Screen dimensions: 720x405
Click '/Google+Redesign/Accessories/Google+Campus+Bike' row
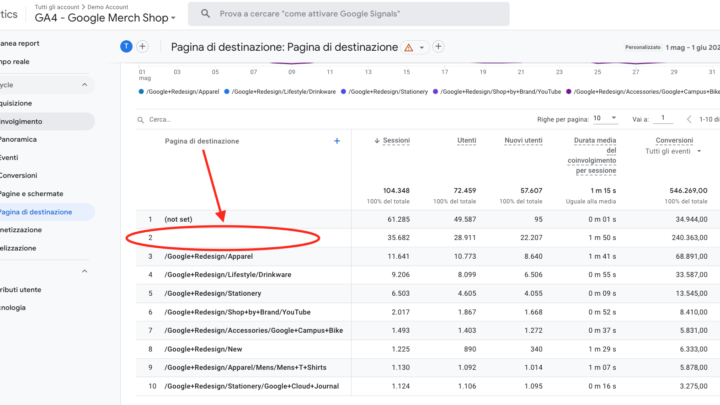pyautogui.click(x=253, y=331)
